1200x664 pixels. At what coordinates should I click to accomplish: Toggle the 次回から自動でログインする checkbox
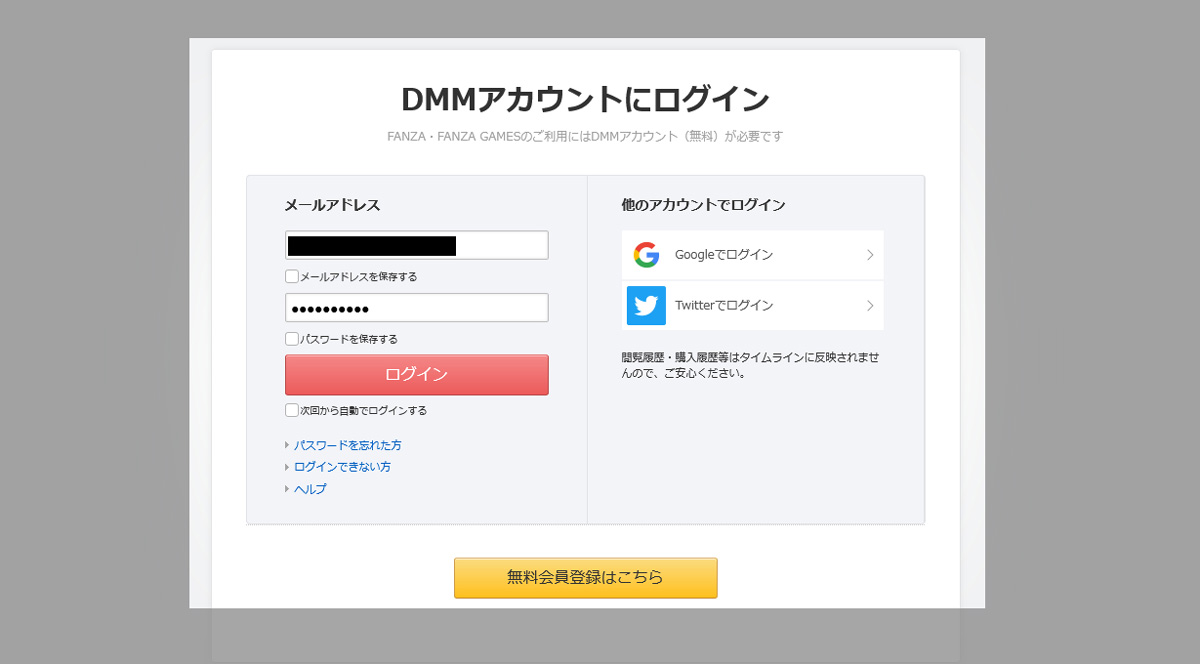pyautogui.click(x=292, y=410)
